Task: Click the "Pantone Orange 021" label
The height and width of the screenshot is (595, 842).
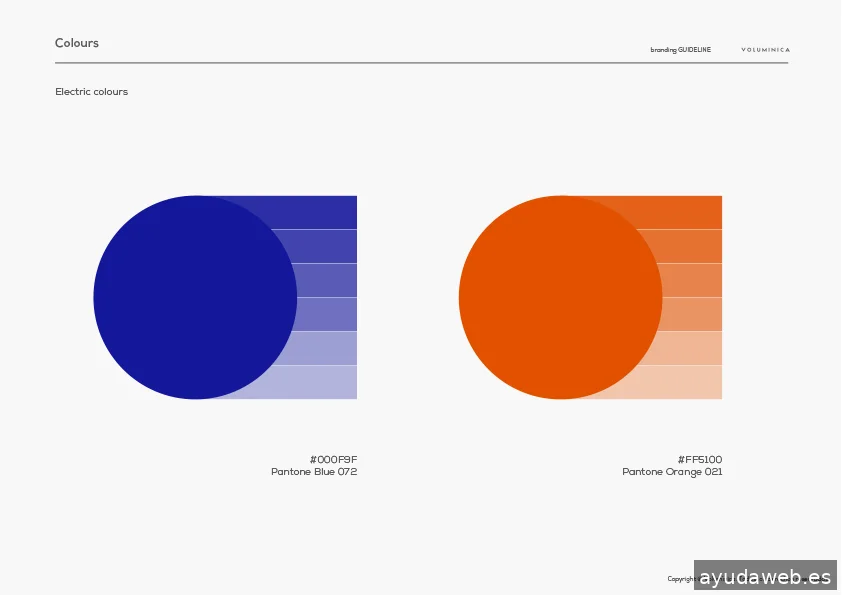Action: pyautogui.click(x=672, y=472)
